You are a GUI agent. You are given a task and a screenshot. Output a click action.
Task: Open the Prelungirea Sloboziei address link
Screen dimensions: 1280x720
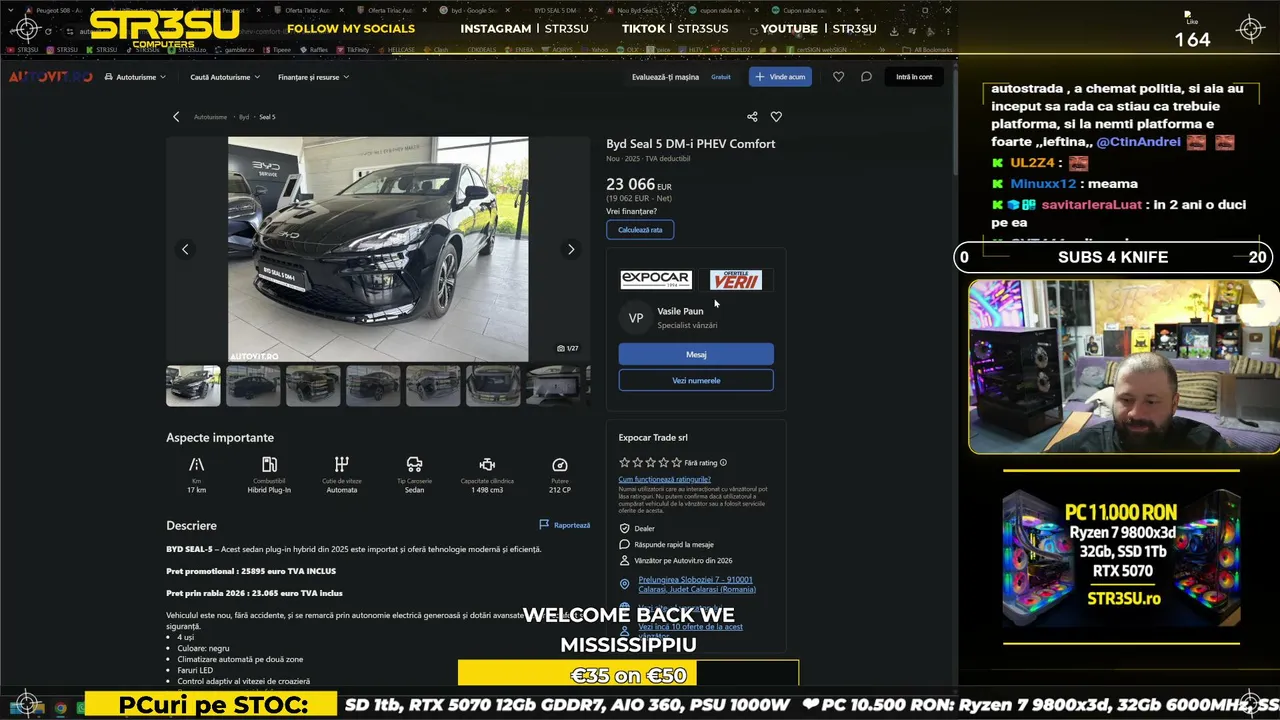(x=697, y=584)
